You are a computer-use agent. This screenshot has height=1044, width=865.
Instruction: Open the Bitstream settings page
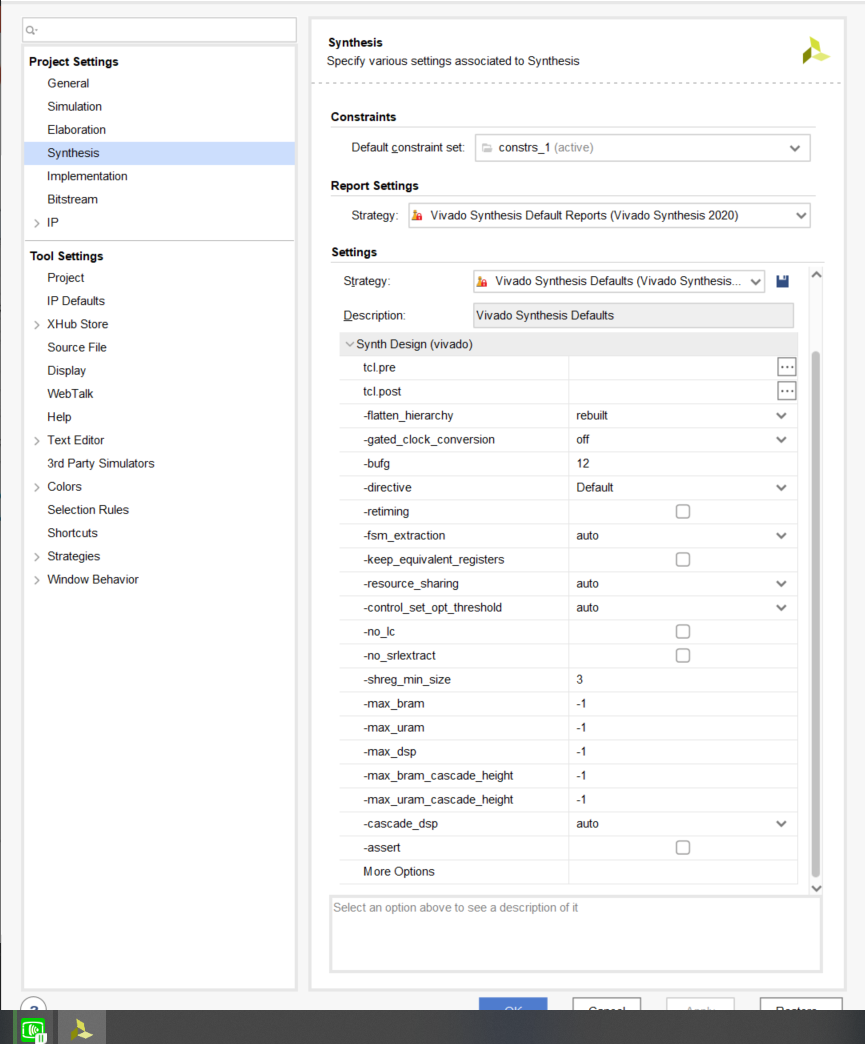[x=73, y=199]
